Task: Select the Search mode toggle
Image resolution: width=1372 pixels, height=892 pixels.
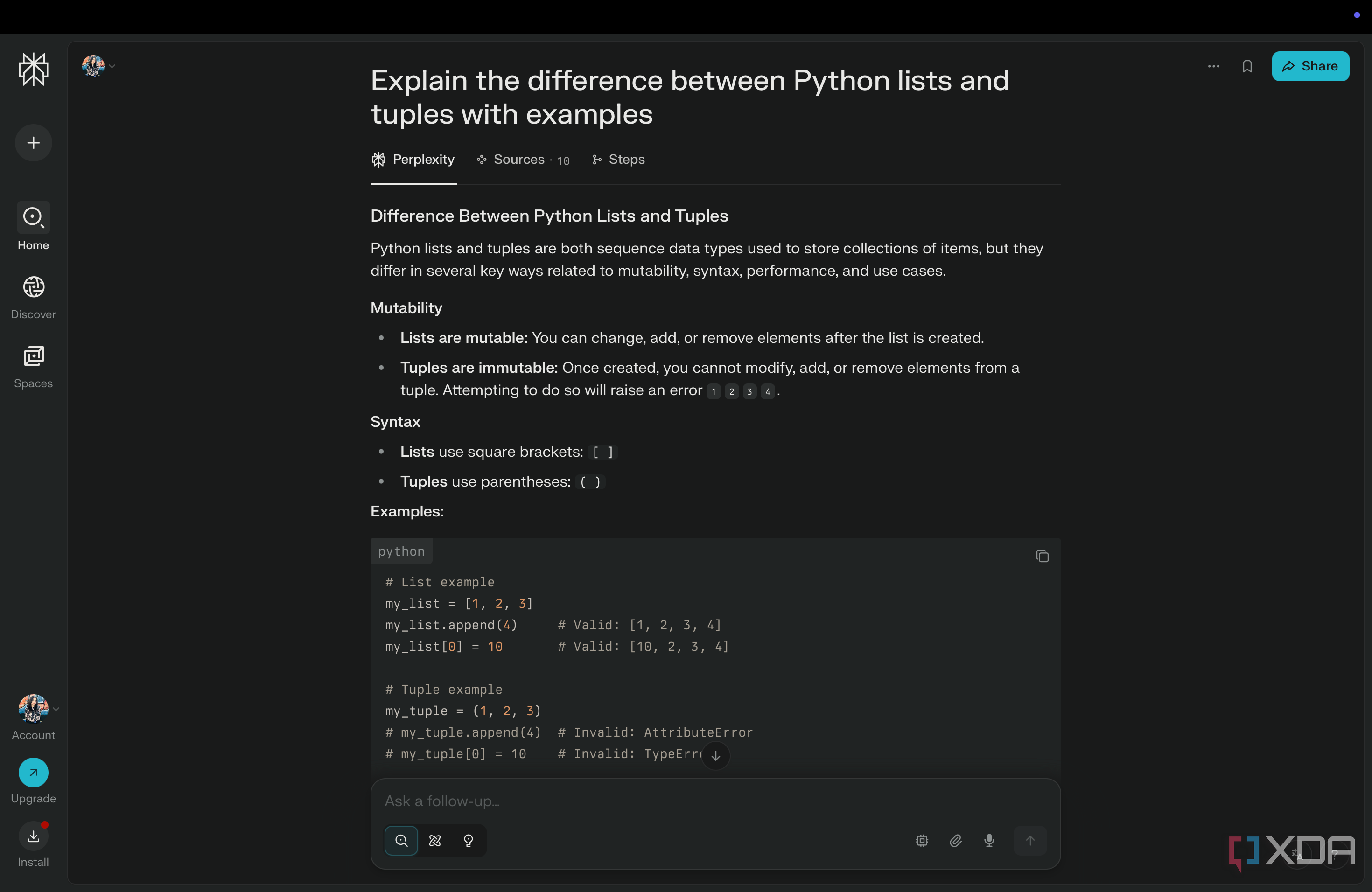Action: (401, 840)
